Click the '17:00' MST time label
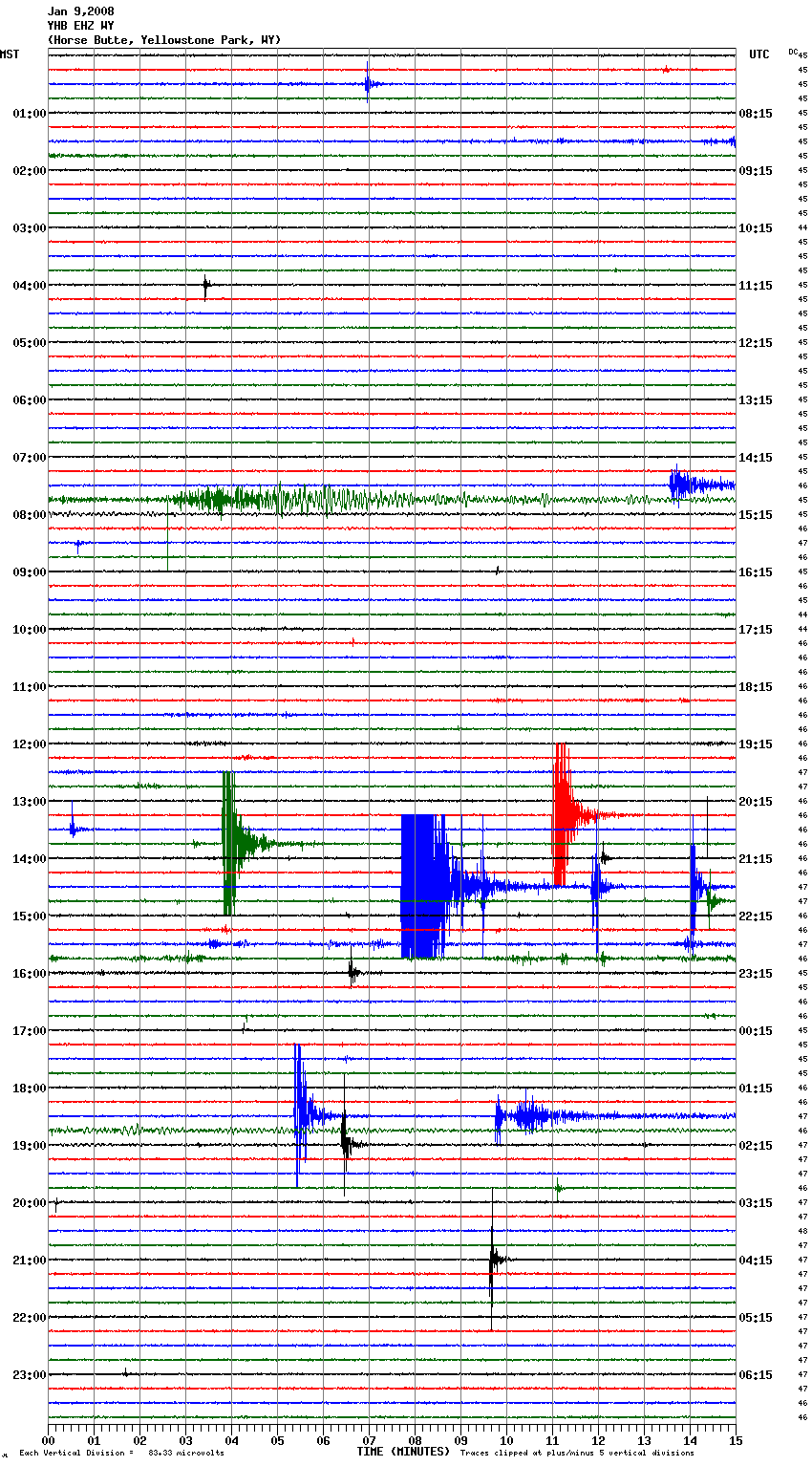Screen dimensions: 812x1466 [30, 1030]
